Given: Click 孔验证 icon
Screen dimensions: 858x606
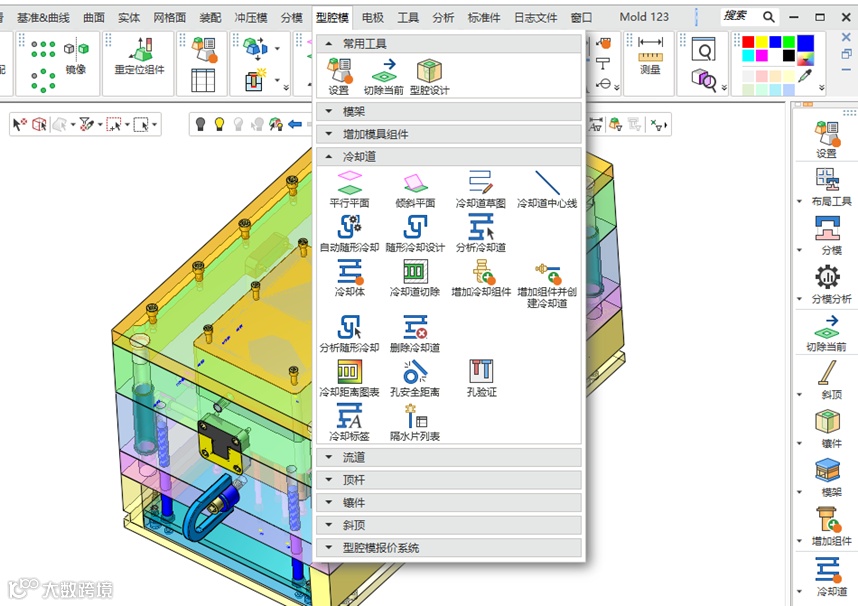Looking at the screenshot, I should click(481, 377).
